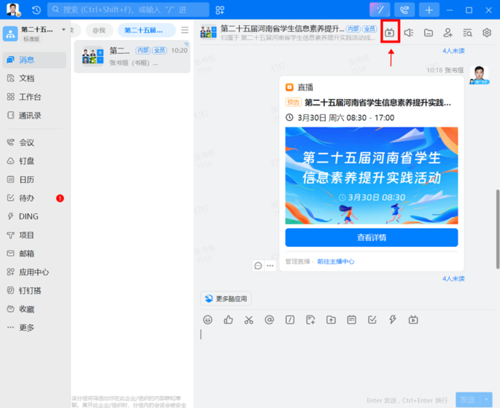Insert emoji in message toolbar
500x408 pixels.
(x=208, y=320)
